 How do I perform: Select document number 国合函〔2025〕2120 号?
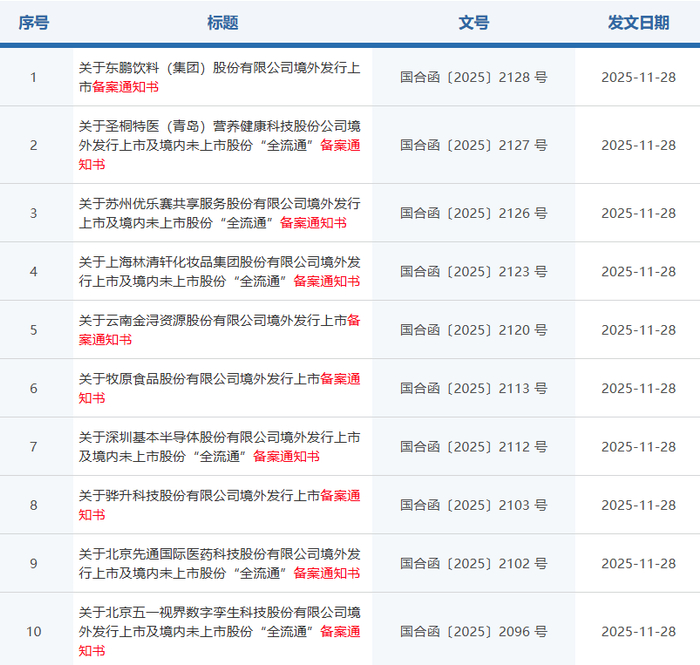(474, 330)
